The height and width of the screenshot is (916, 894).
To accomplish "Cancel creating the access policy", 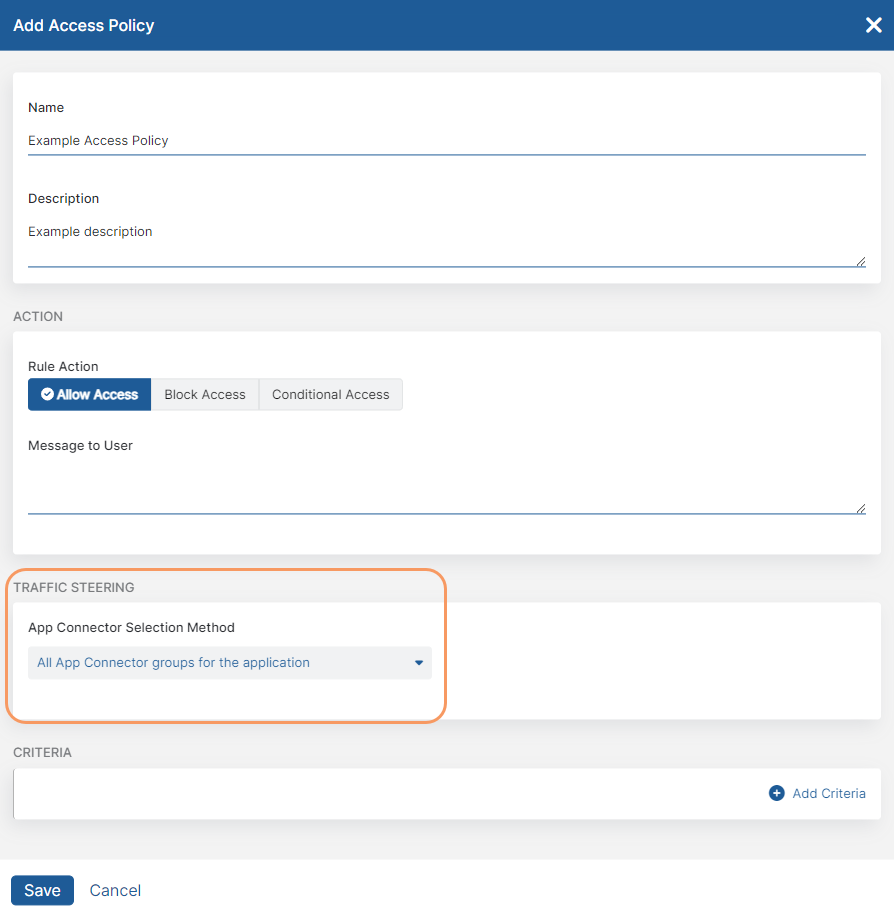I will tap(115, 890).
